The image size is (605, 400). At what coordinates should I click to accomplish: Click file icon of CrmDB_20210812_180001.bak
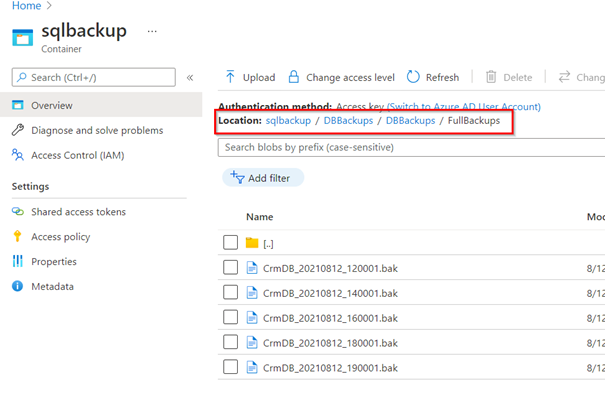[252, 342]
